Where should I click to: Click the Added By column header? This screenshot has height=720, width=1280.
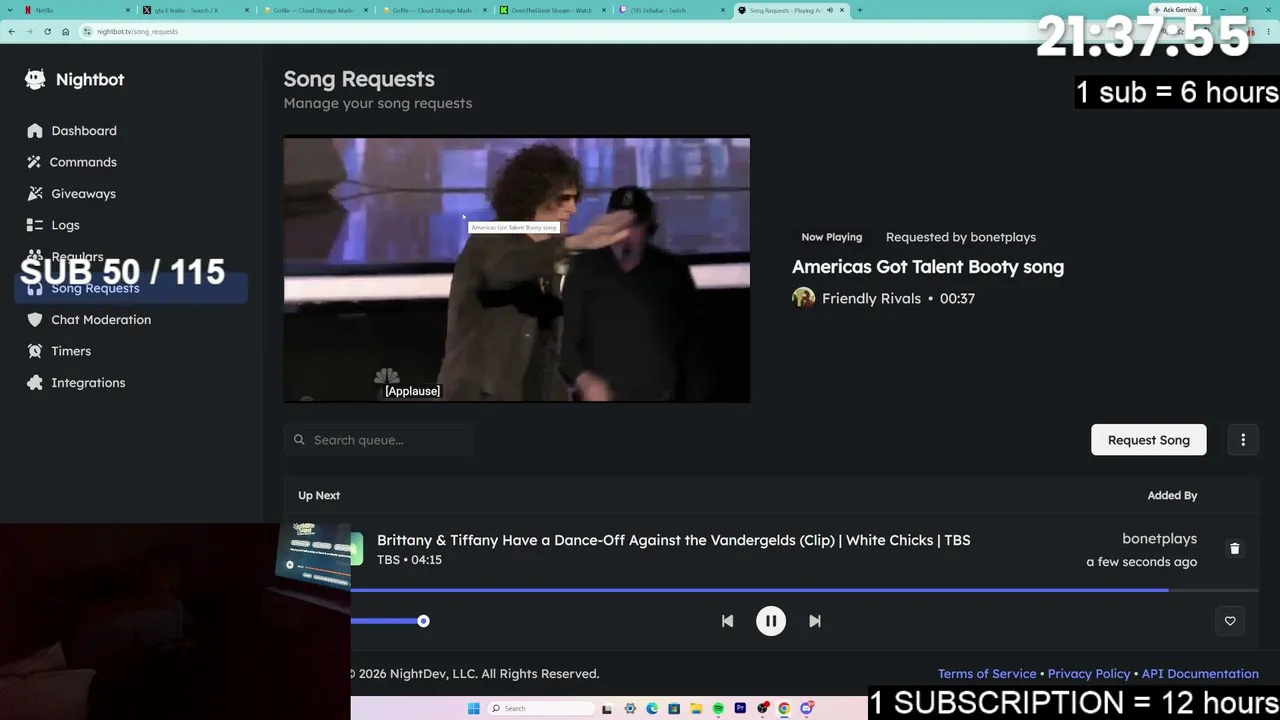click(1172, 495)
